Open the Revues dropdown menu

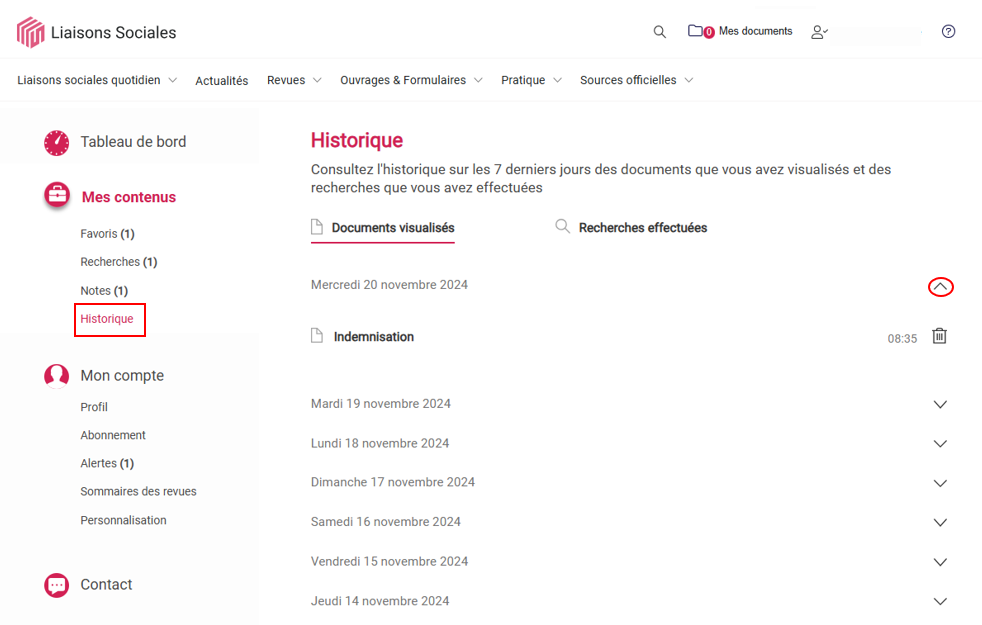pyautogui.click(x=294, y=80)
